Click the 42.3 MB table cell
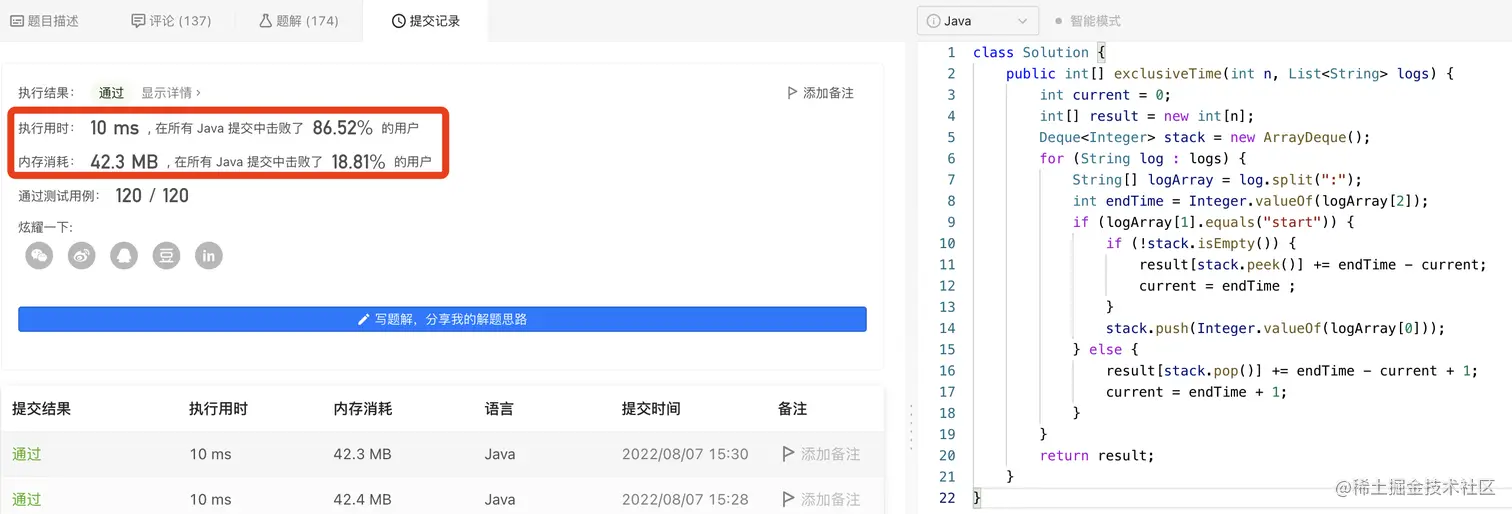The image size is (1512, 514). 363,454
